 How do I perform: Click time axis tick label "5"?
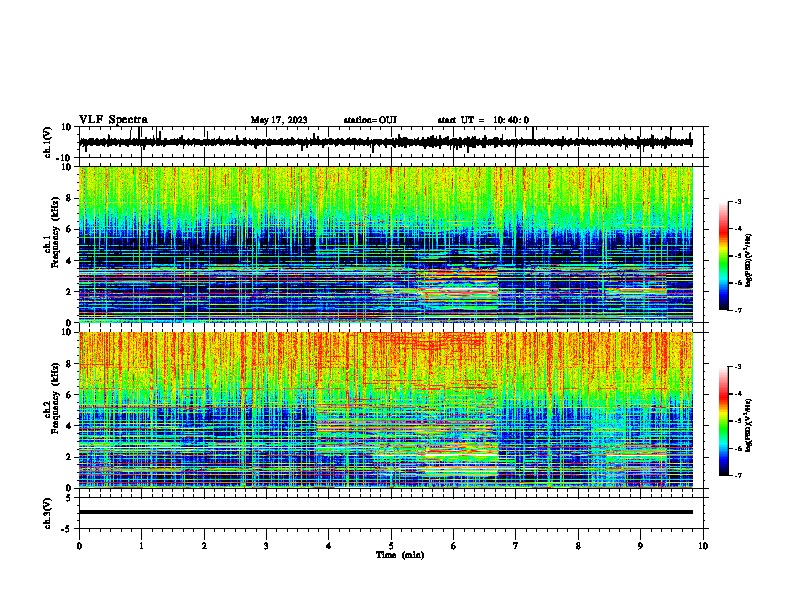pos(391,546)
